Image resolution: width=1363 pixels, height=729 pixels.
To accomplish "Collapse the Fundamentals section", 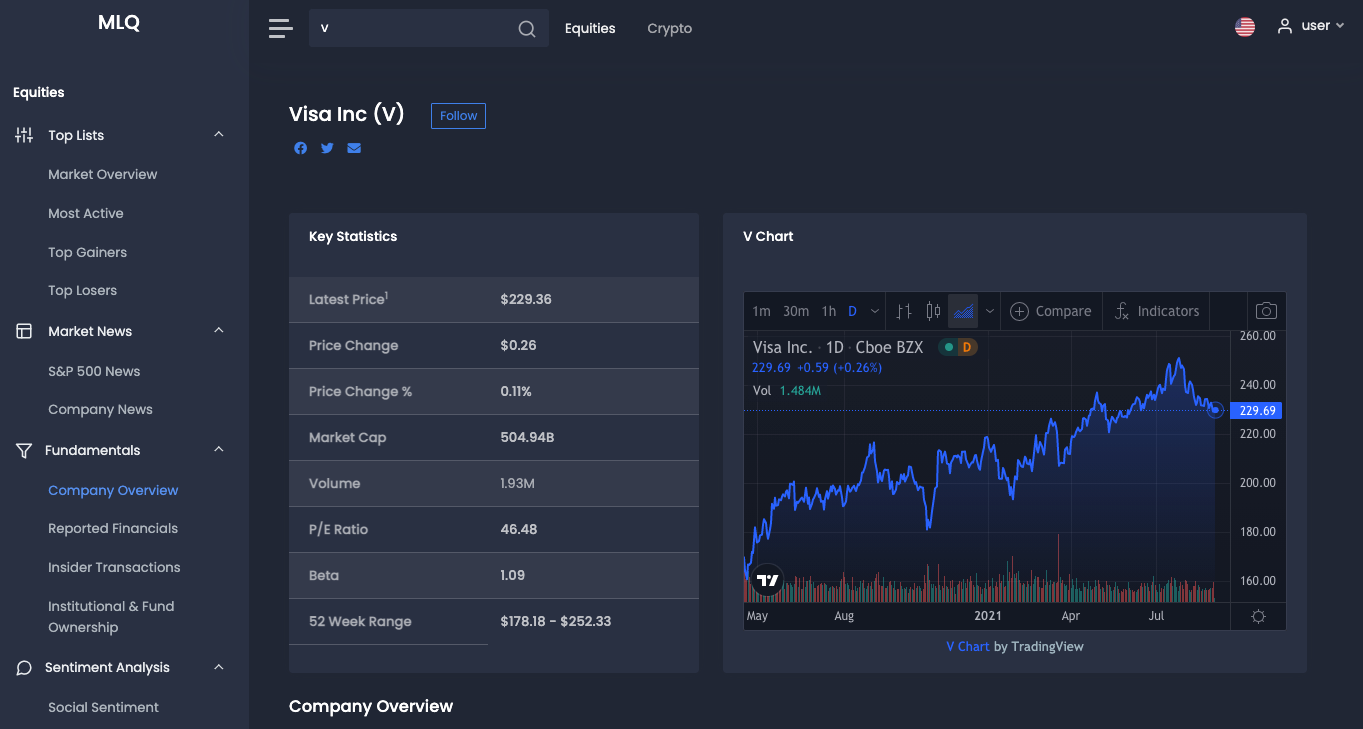I will [219, 450].
